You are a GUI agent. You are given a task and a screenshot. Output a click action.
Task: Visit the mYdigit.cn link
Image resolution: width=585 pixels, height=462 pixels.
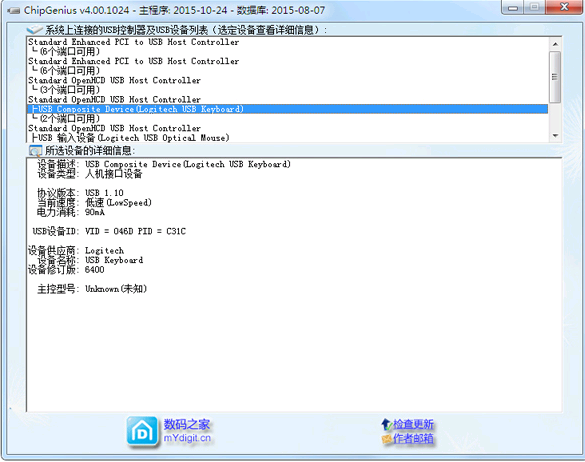click(x=187, y=438)
